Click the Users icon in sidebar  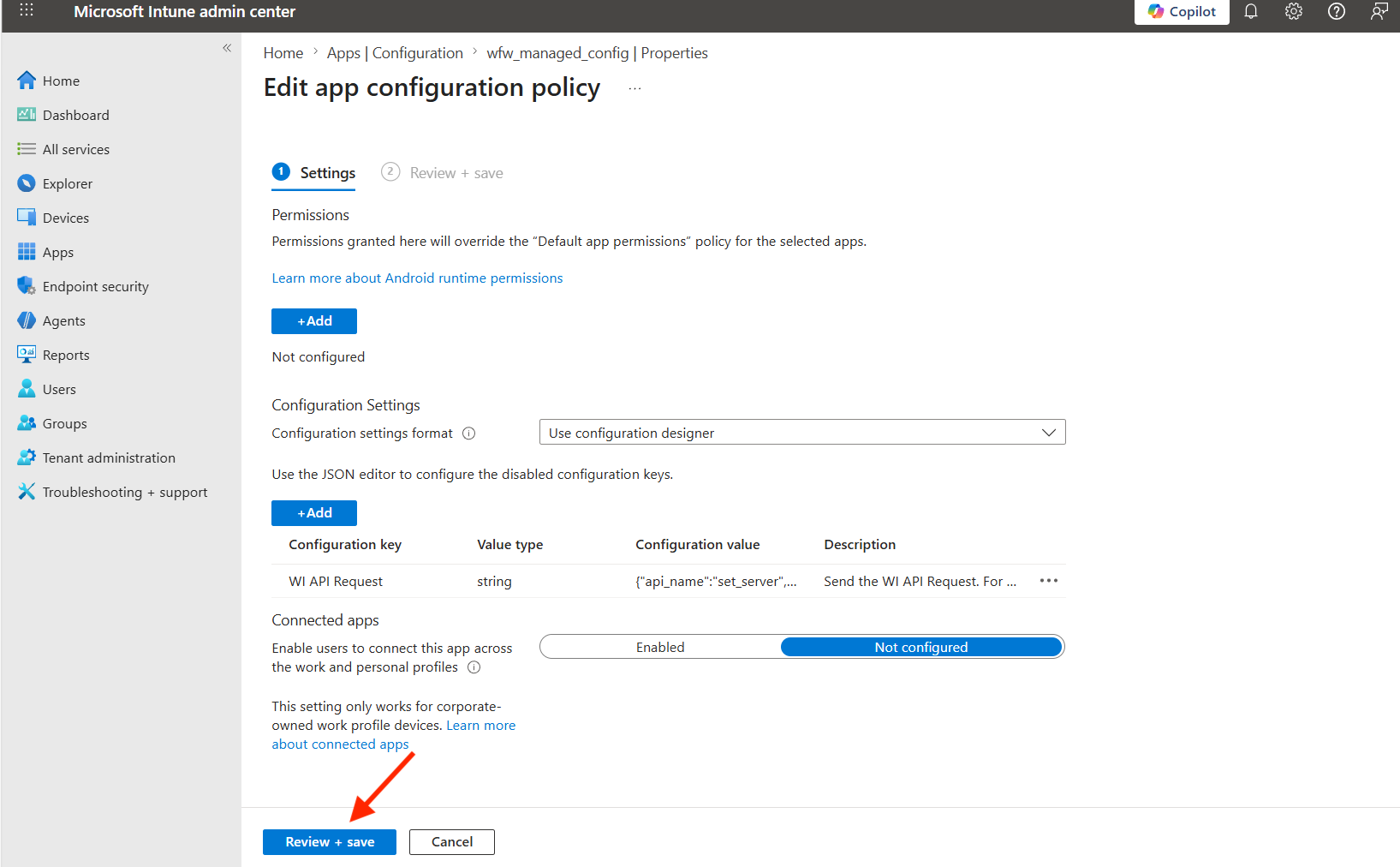(27, 389)
